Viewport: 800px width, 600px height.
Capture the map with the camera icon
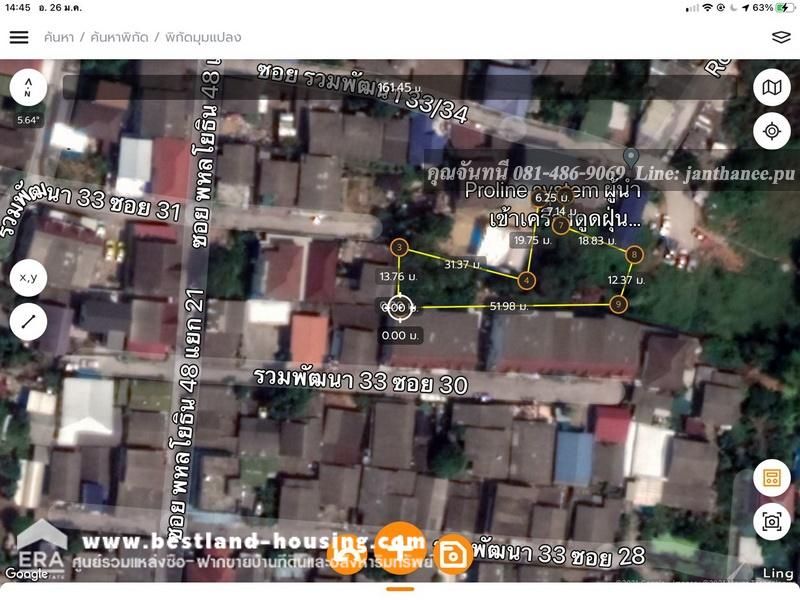771,521
